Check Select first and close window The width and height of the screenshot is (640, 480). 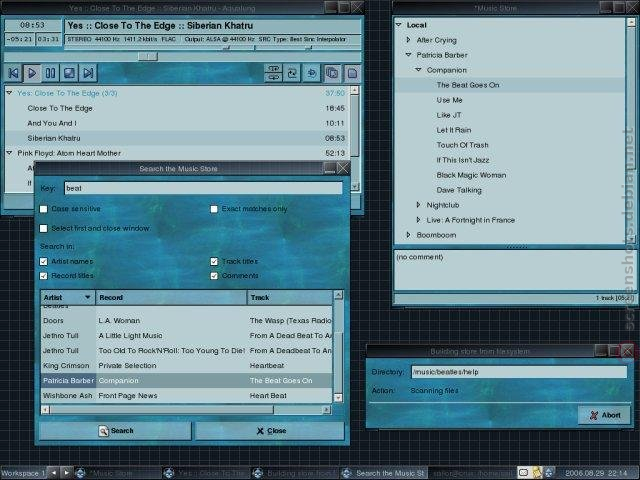44,229
